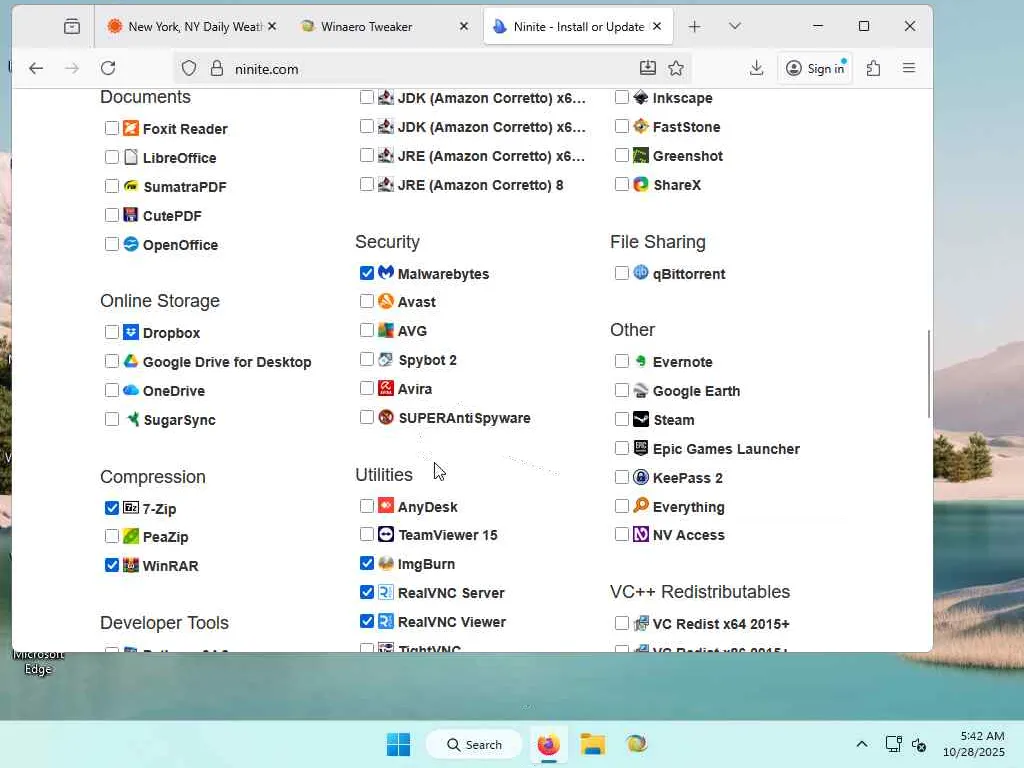
Task: Click the page vertical scrollbar thumb
Action: pos(928,374)
